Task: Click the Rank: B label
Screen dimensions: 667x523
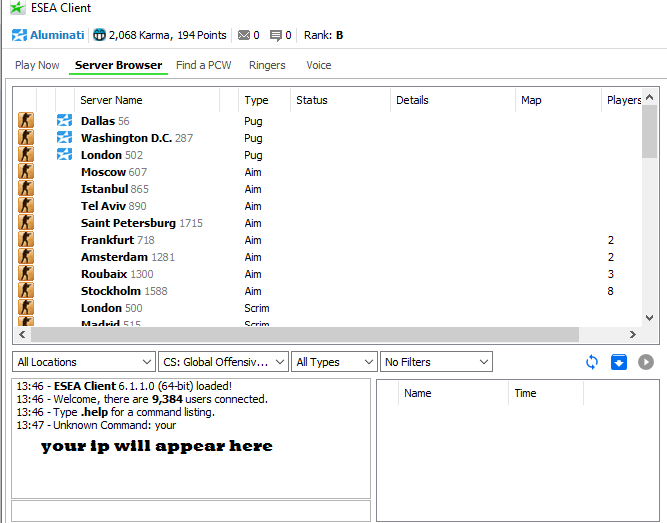Action: pos(323,35)
